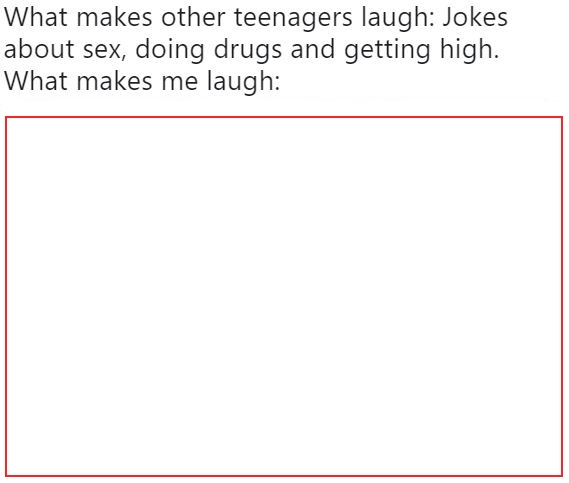Image resolution: width=569 pixels, height=483 pixels.
Task: Click inside the empty red-bordered box
Action: (x=284, y=296)
